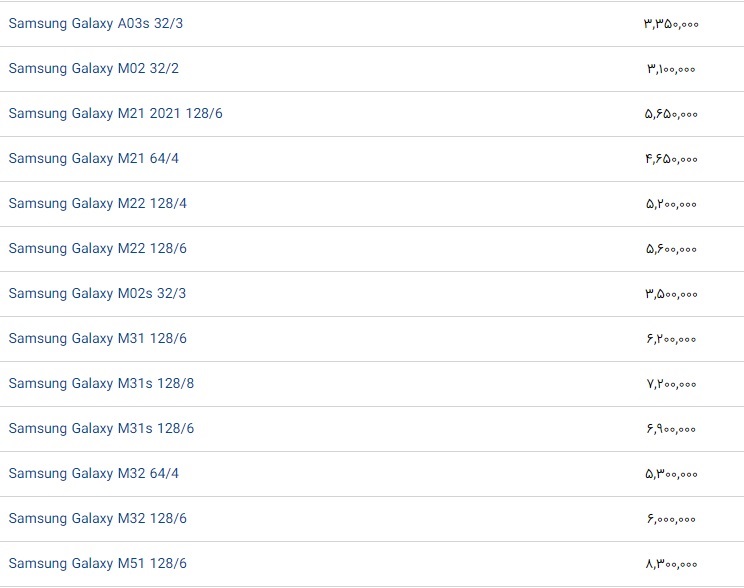Open Samsung Galaxy M51 128/6 link
744x588 pixels.
click(x=97, y=564)
